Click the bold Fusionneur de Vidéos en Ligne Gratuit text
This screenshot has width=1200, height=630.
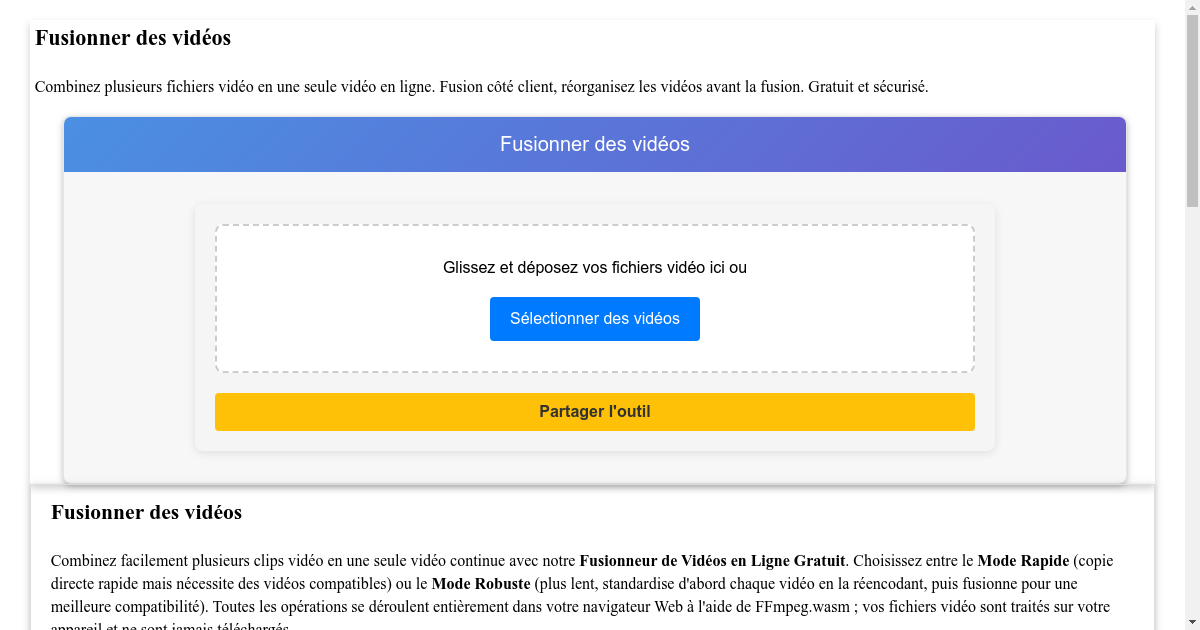click(x=713, y=561)
